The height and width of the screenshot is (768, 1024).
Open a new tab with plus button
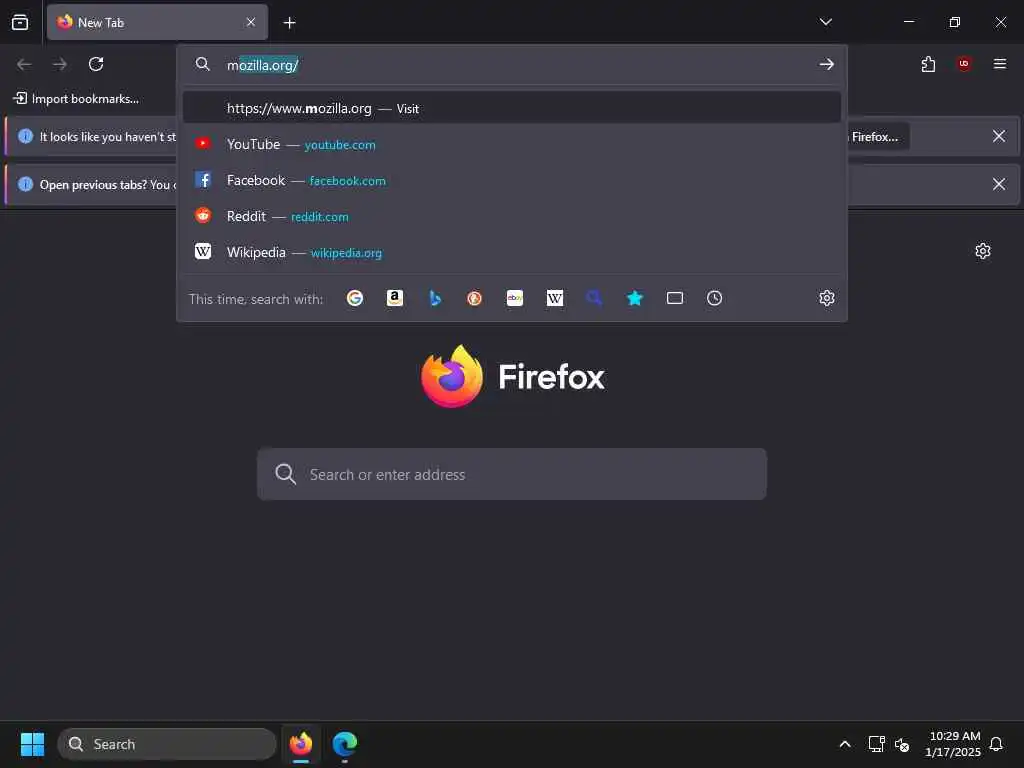[289, 23]
